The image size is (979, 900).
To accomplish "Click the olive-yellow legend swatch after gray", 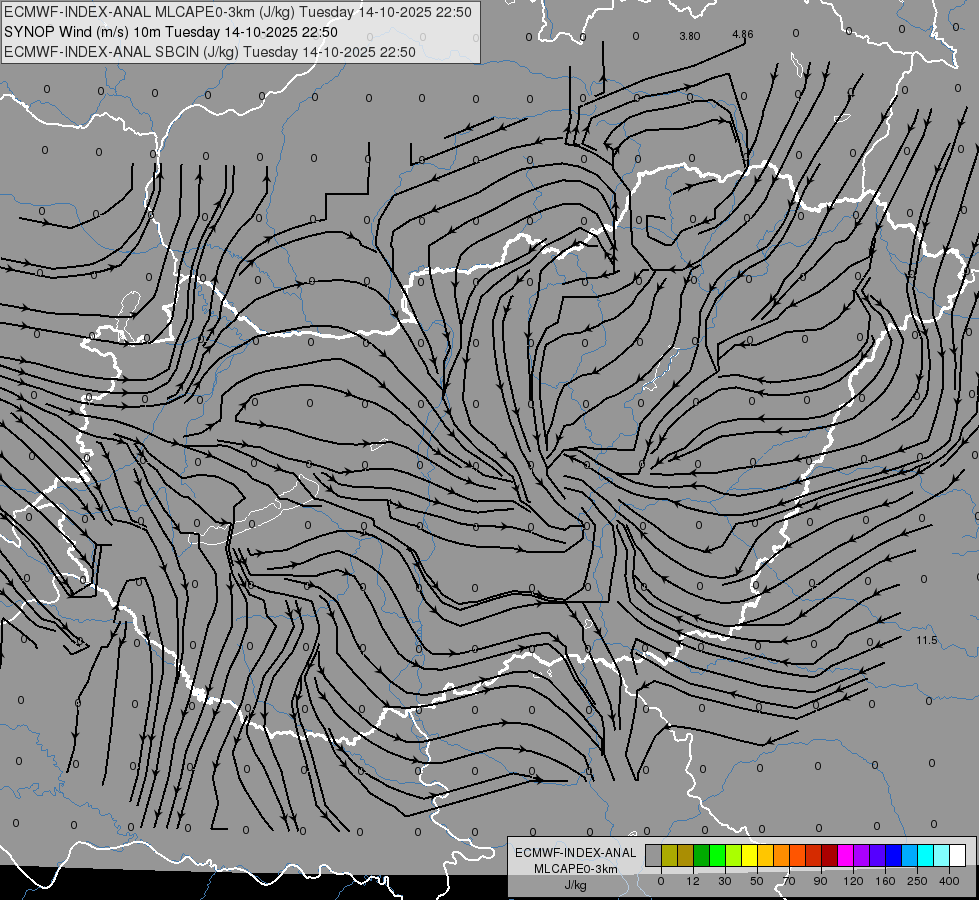I will [669, 855].
